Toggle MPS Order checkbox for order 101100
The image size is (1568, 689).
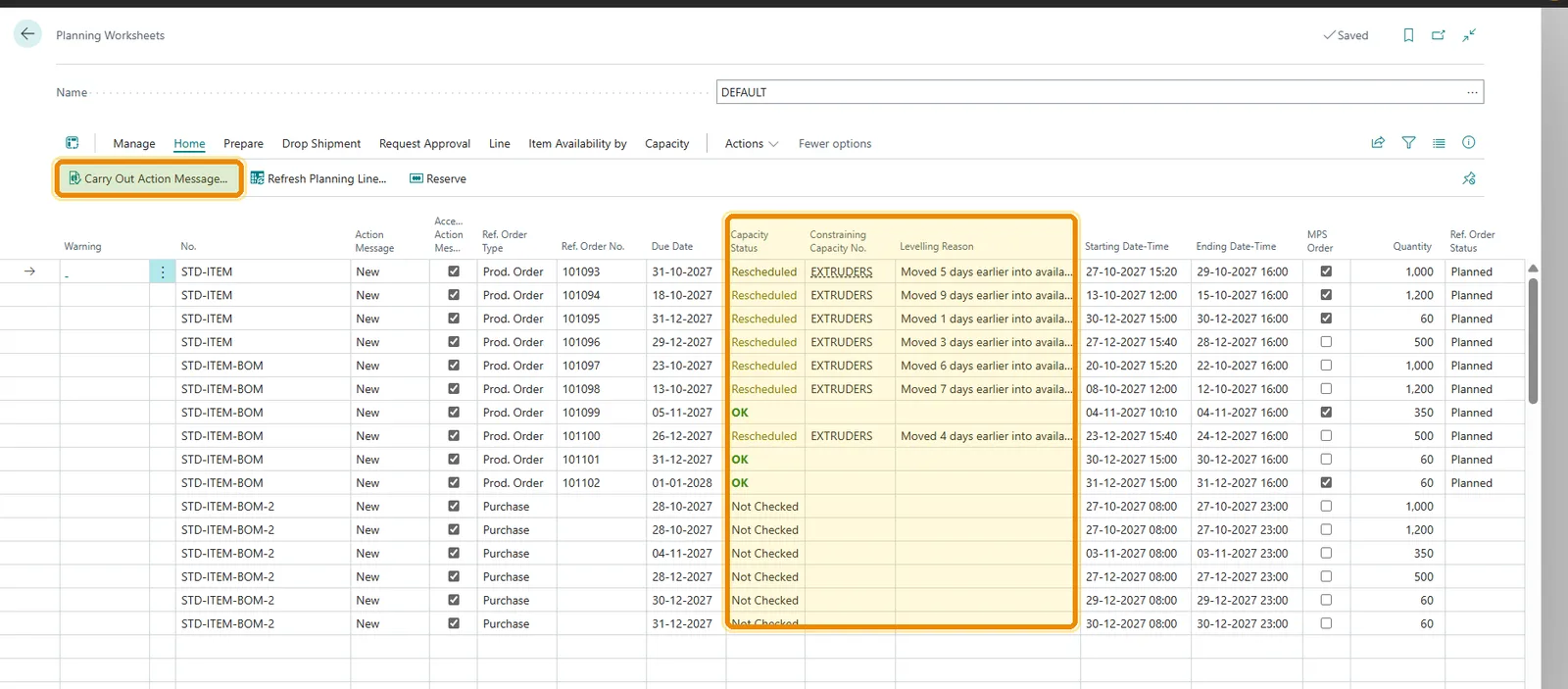coord(1326,436)
